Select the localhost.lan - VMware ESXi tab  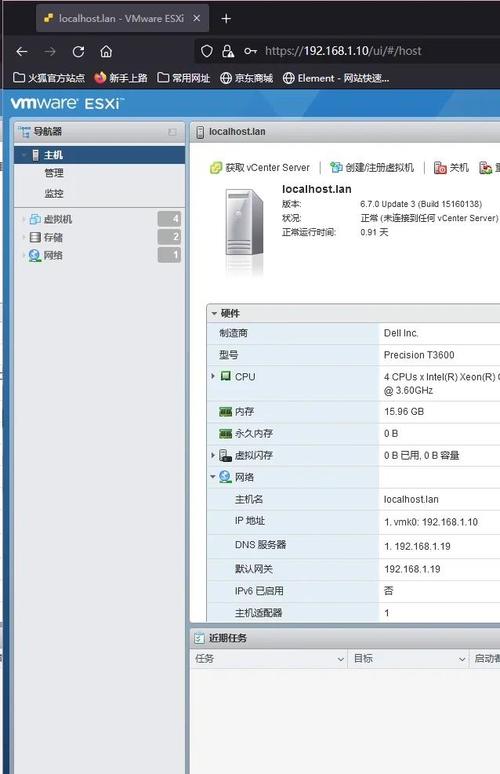122,18
